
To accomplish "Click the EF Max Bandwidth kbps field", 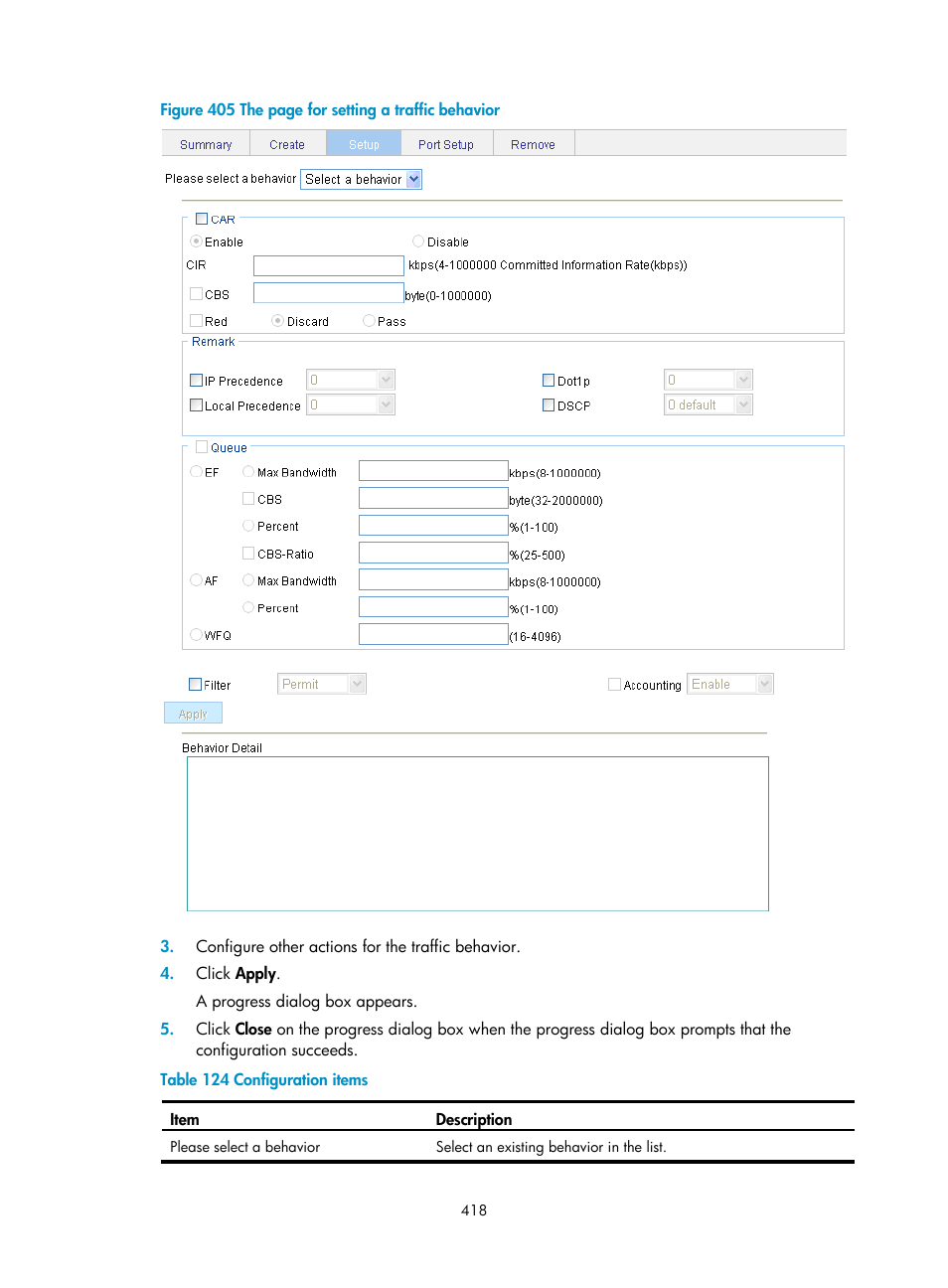I will (433, 471).
